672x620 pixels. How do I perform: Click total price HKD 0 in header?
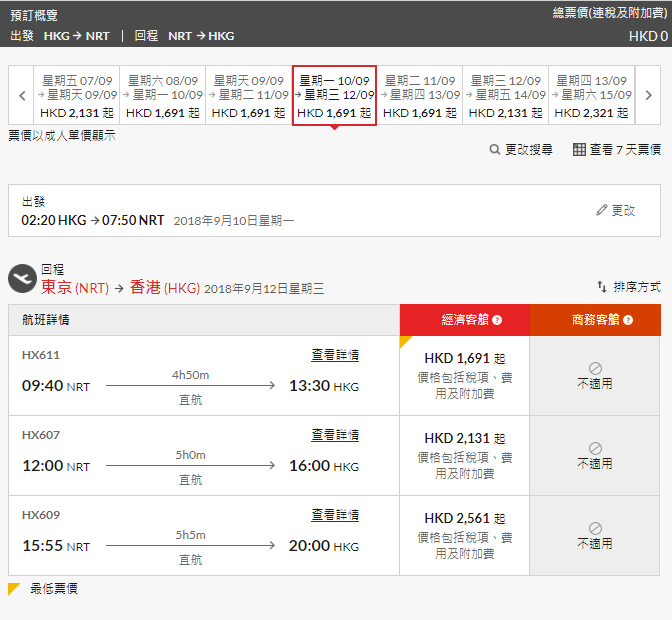click(x=648, y=36)
